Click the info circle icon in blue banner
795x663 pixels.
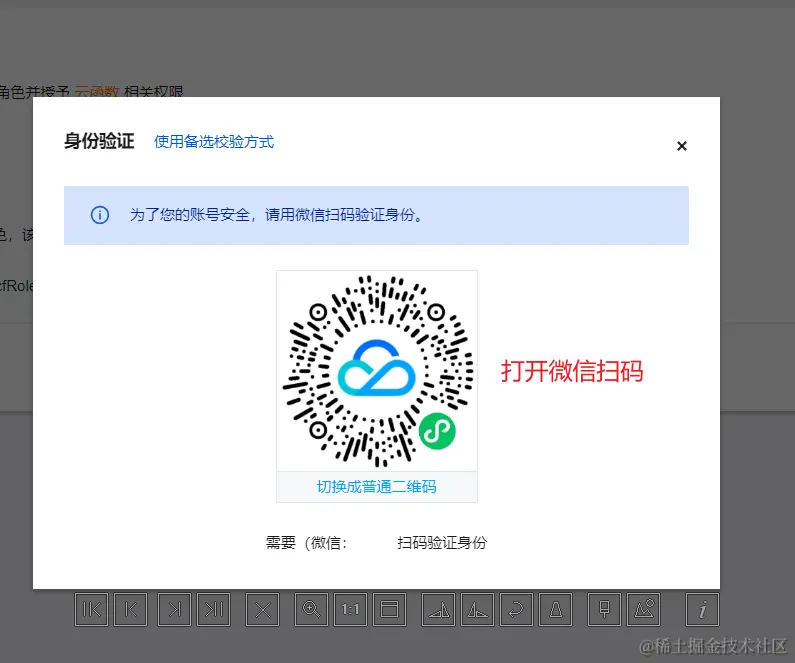tap(100, 215)
